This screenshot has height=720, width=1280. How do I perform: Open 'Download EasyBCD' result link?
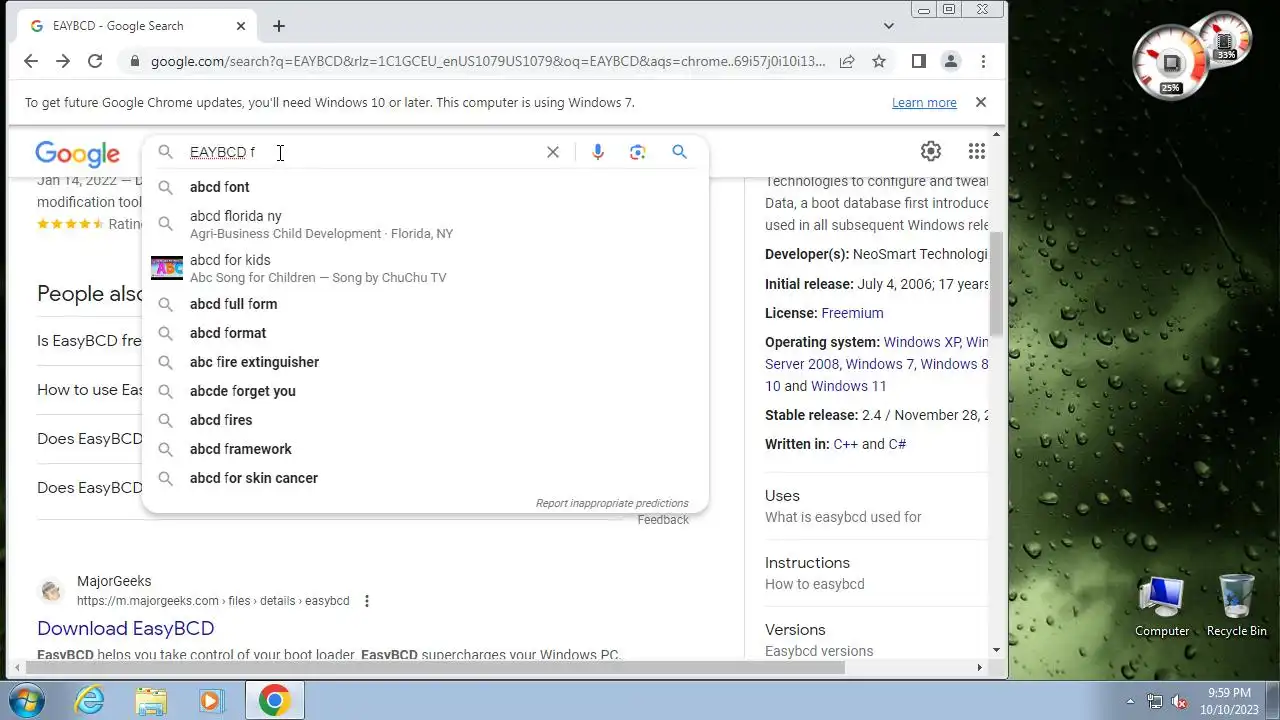point(126,628)
